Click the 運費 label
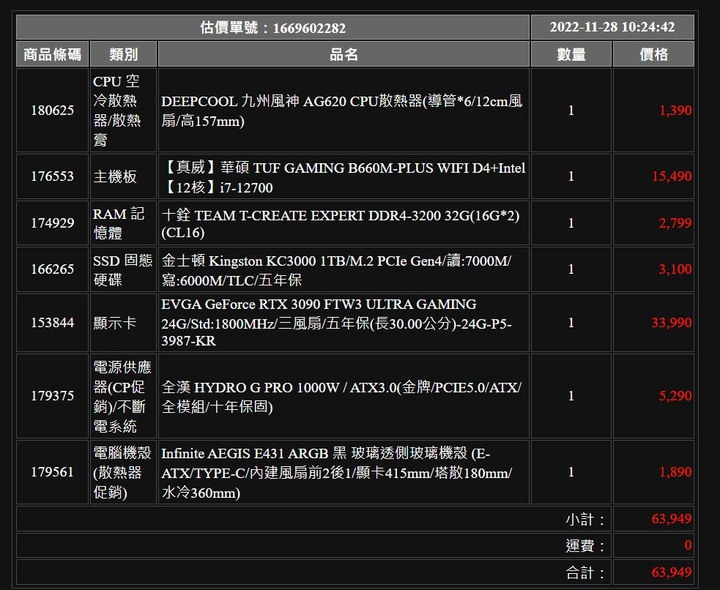The height and width of the screenshot is (590, 720). [585, 546]
